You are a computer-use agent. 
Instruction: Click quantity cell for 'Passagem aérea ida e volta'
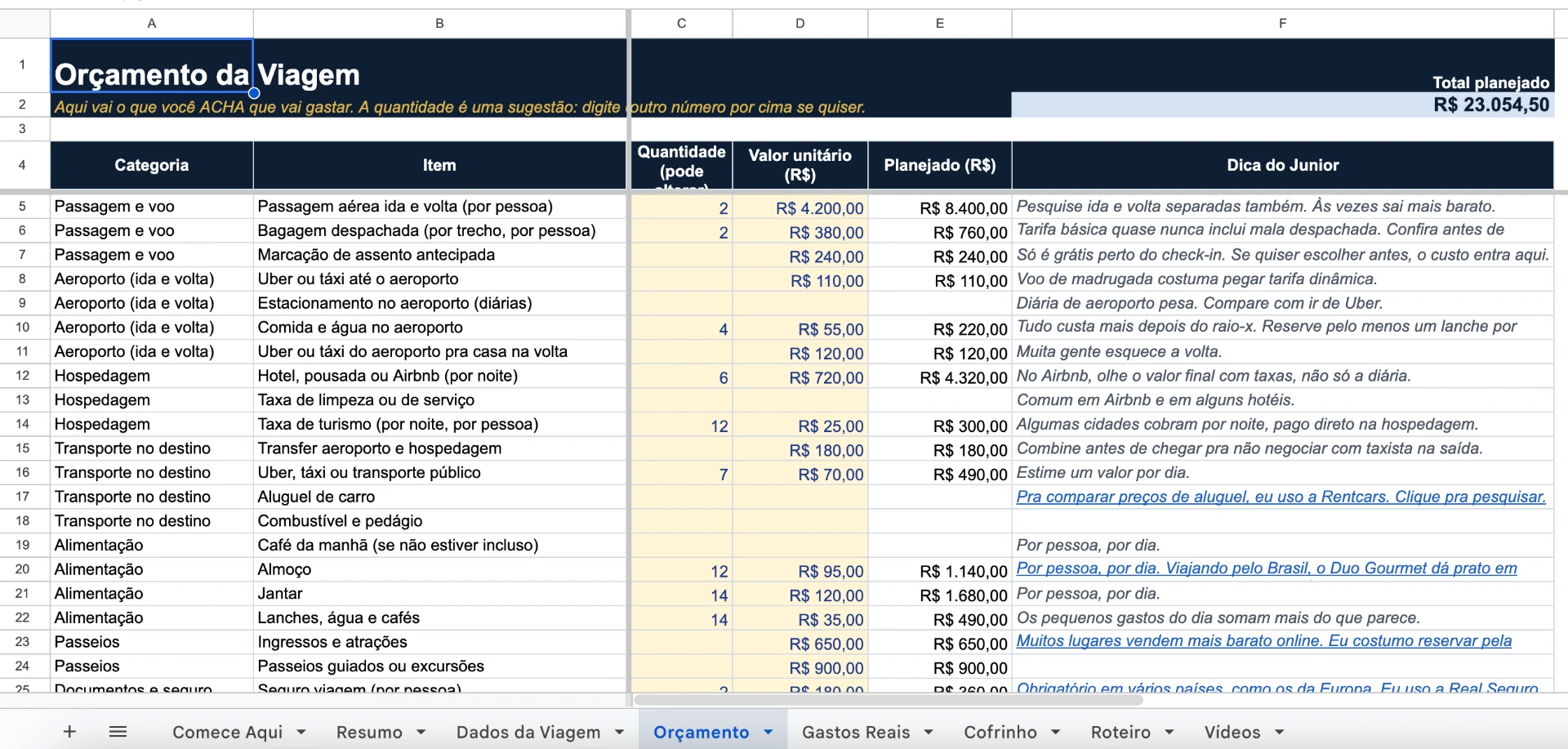682,207
